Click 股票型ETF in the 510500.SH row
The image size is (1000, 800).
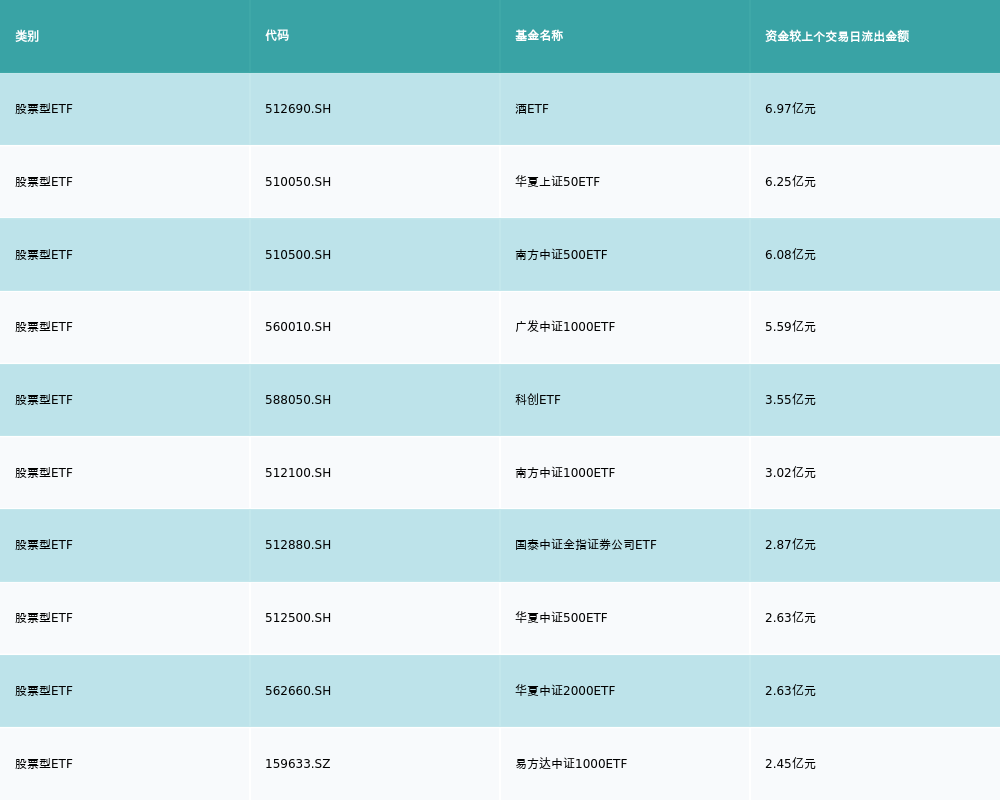44,255
